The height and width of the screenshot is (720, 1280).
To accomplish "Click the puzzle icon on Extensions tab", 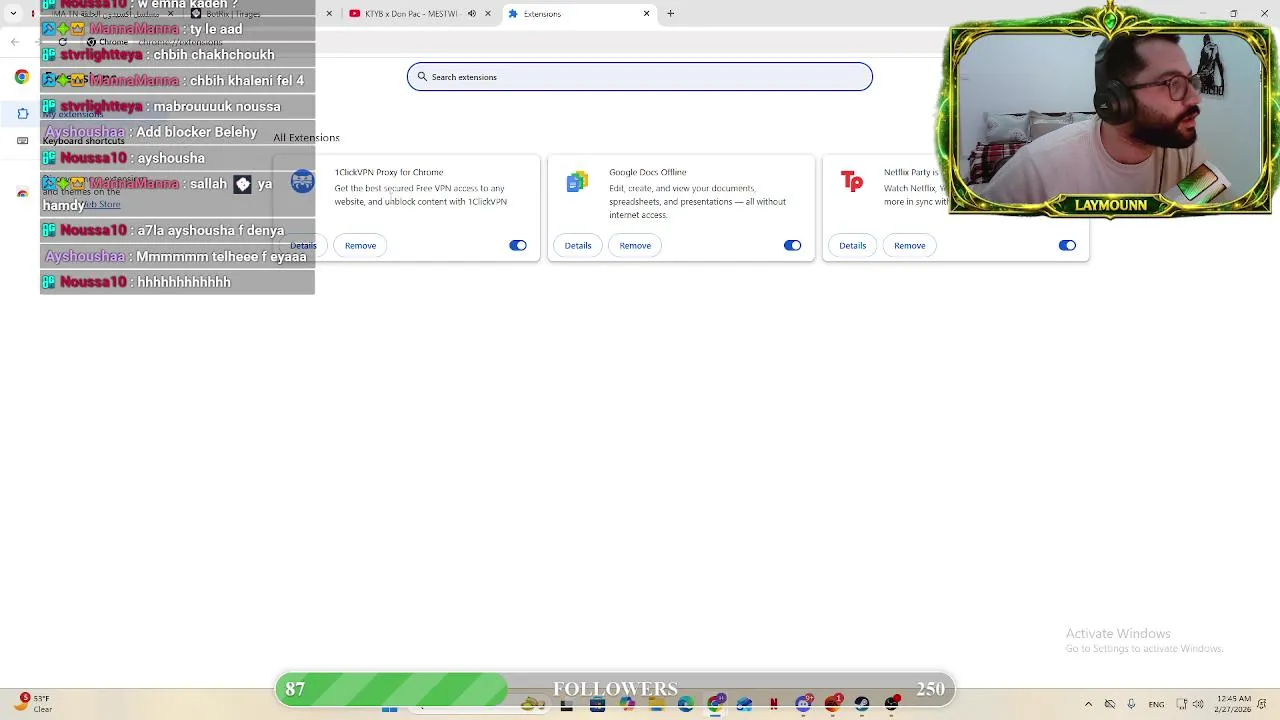I will coord(513,14).
